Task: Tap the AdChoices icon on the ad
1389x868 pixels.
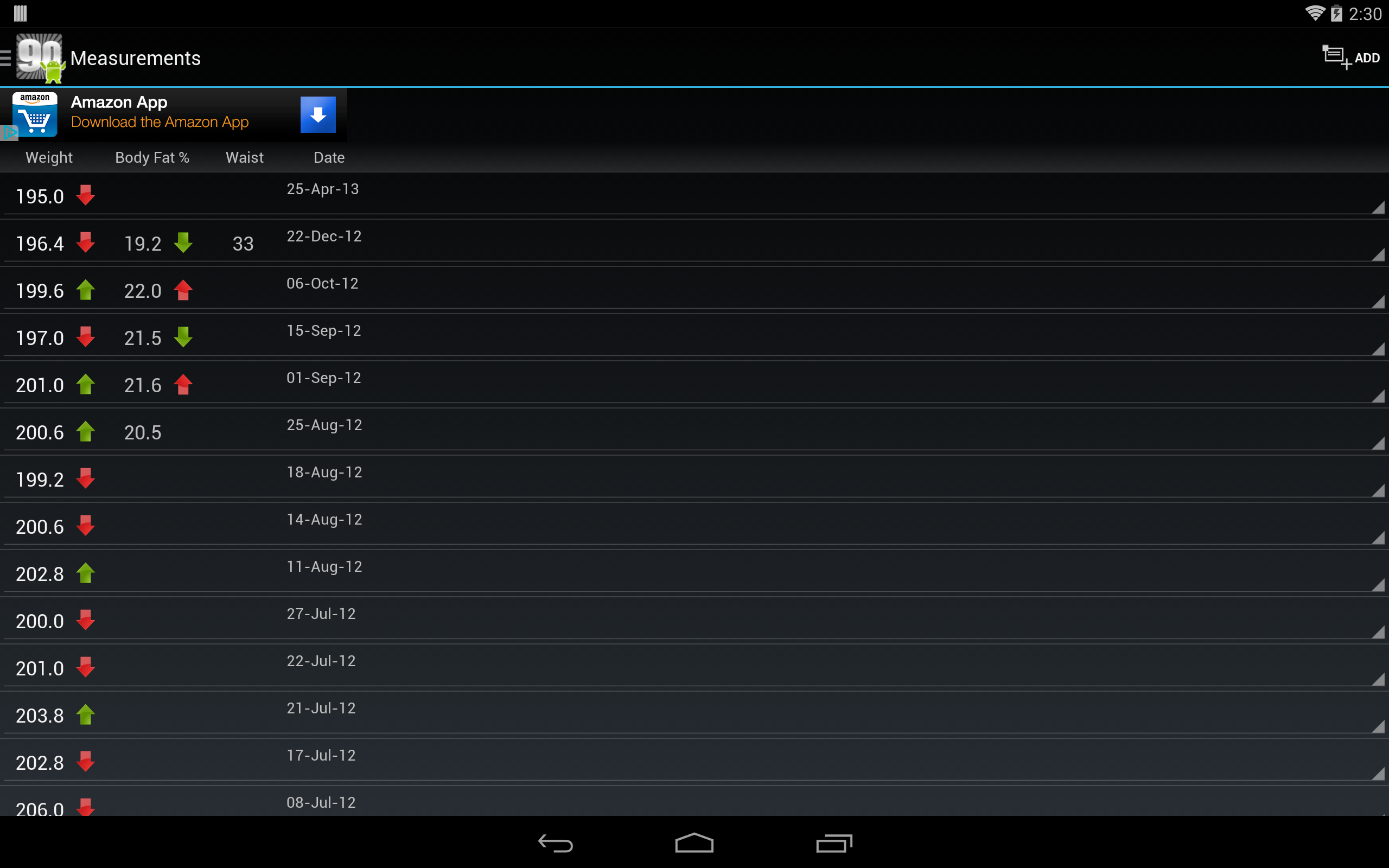Action: (x=9, y=133)
